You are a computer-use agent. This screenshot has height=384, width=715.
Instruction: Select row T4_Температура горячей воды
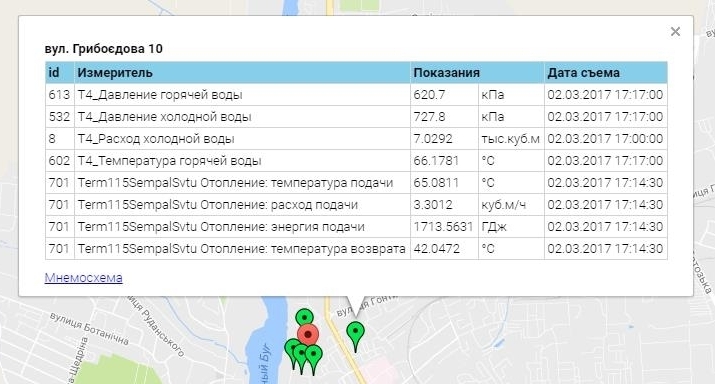pyautogui.click(x=356, y=161)
